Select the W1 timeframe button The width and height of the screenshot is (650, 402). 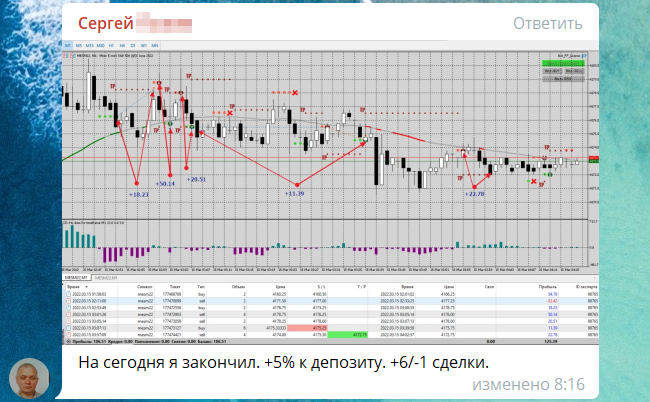click(144, 46)
